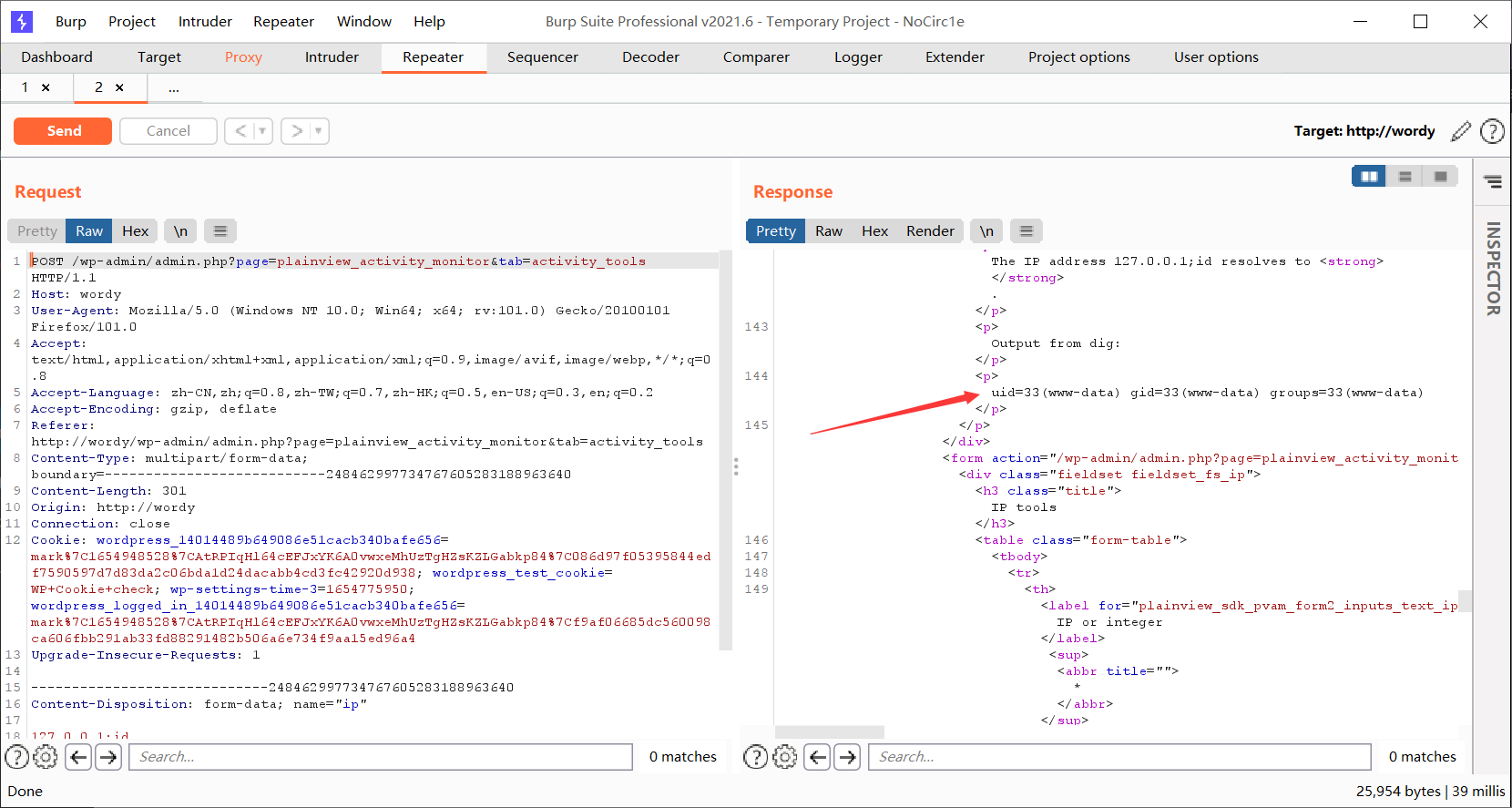Switch to Extender tab
Image resolution: width=1512 pixels, height=808 pixels.
tap(955, 56)
